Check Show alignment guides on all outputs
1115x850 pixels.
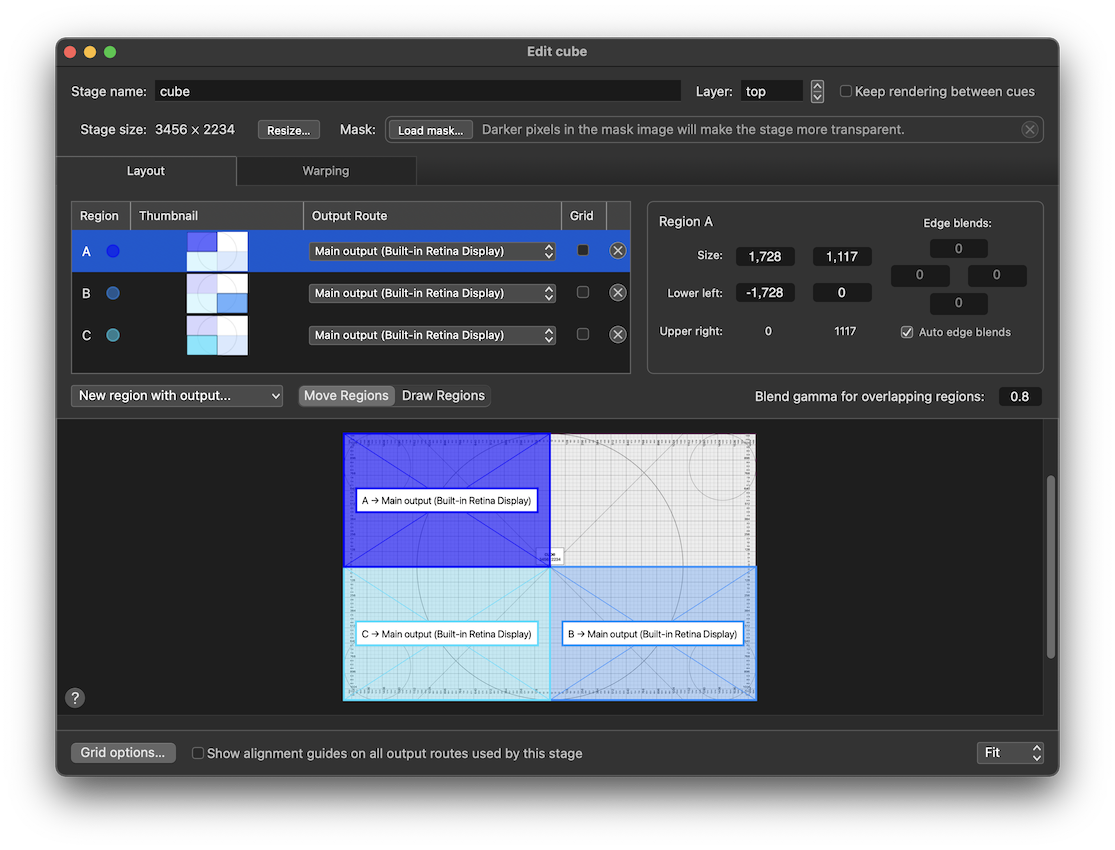coord(198,753)
